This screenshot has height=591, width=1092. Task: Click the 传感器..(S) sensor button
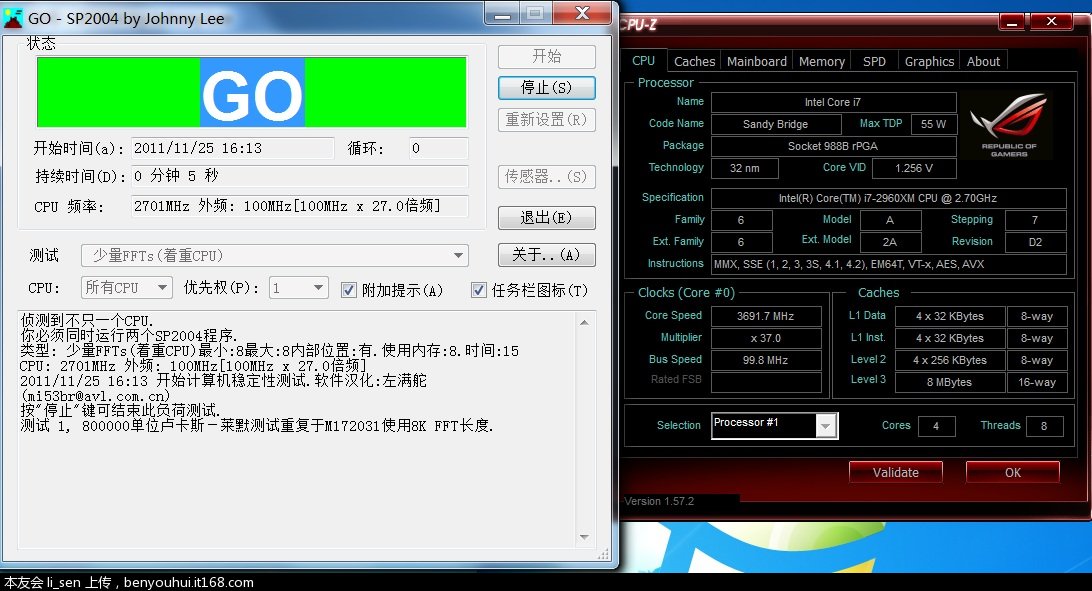point(547,177)
